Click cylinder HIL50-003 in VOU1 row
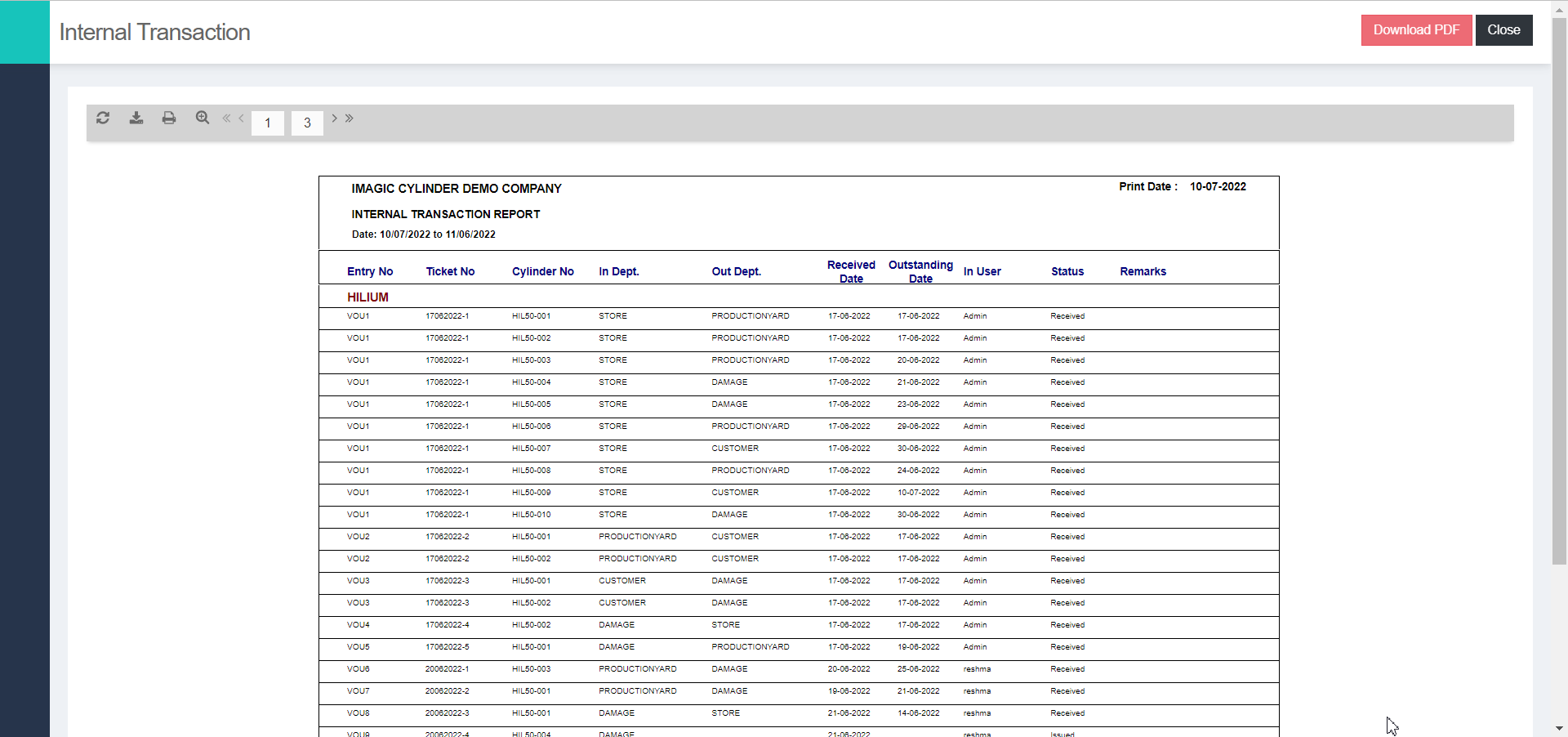Screen dimensions: 1568x737 click(x=532, y=360)
